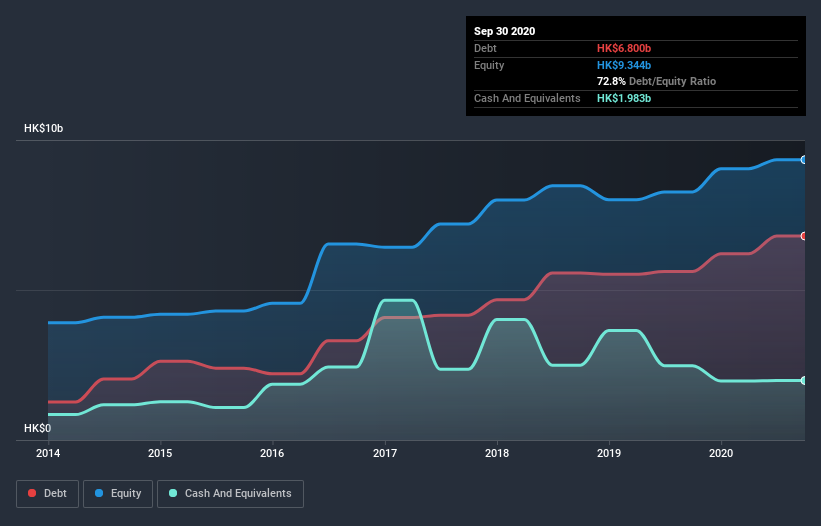
Task: Click the HK$10b y-axis label
Action: point(43,128)
